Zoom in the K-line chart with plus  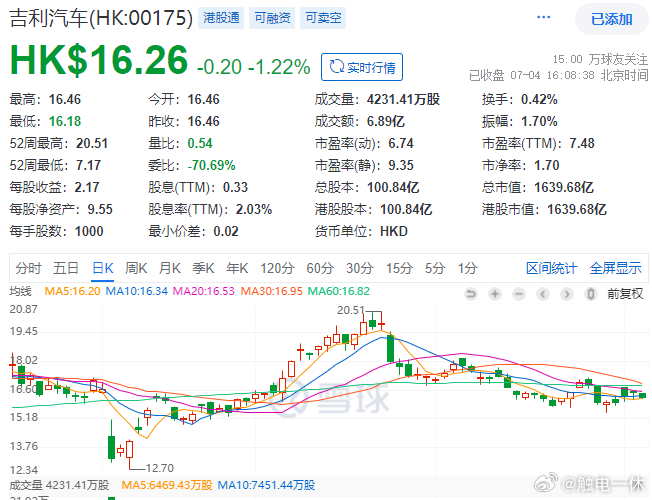coord(495,294)
